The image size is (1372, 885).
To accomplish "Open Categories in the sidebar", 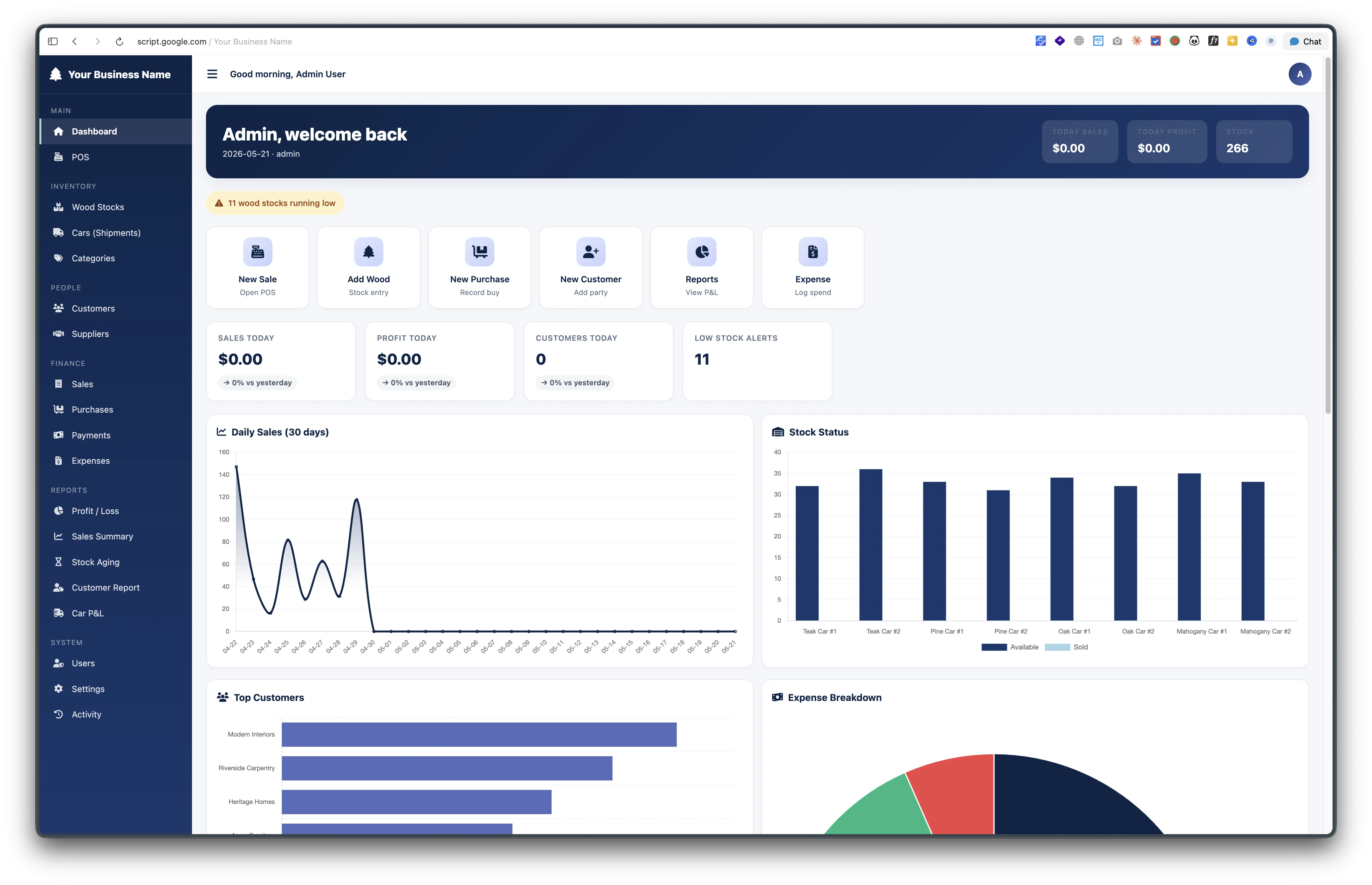I will point(115,258).
